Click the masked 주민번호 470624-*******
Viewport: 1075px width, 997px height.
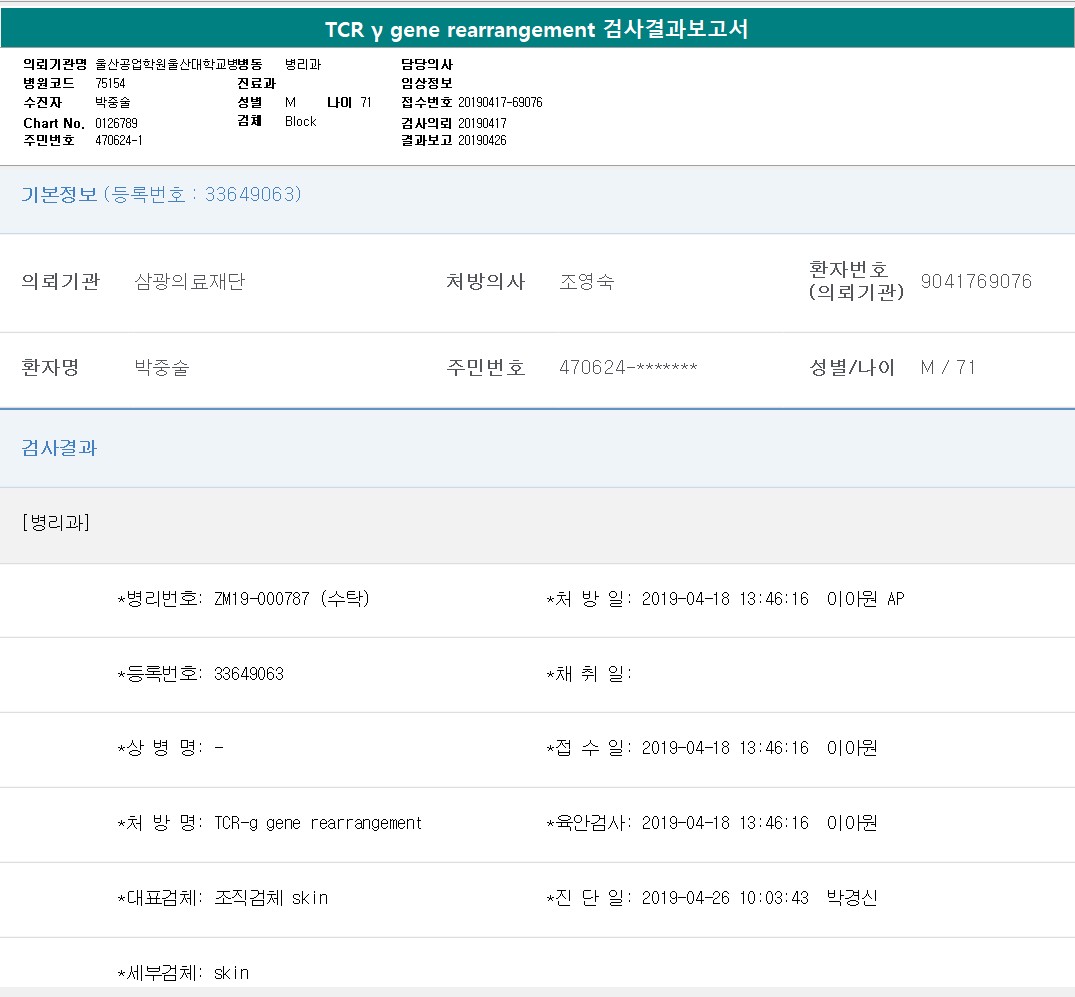628,368
